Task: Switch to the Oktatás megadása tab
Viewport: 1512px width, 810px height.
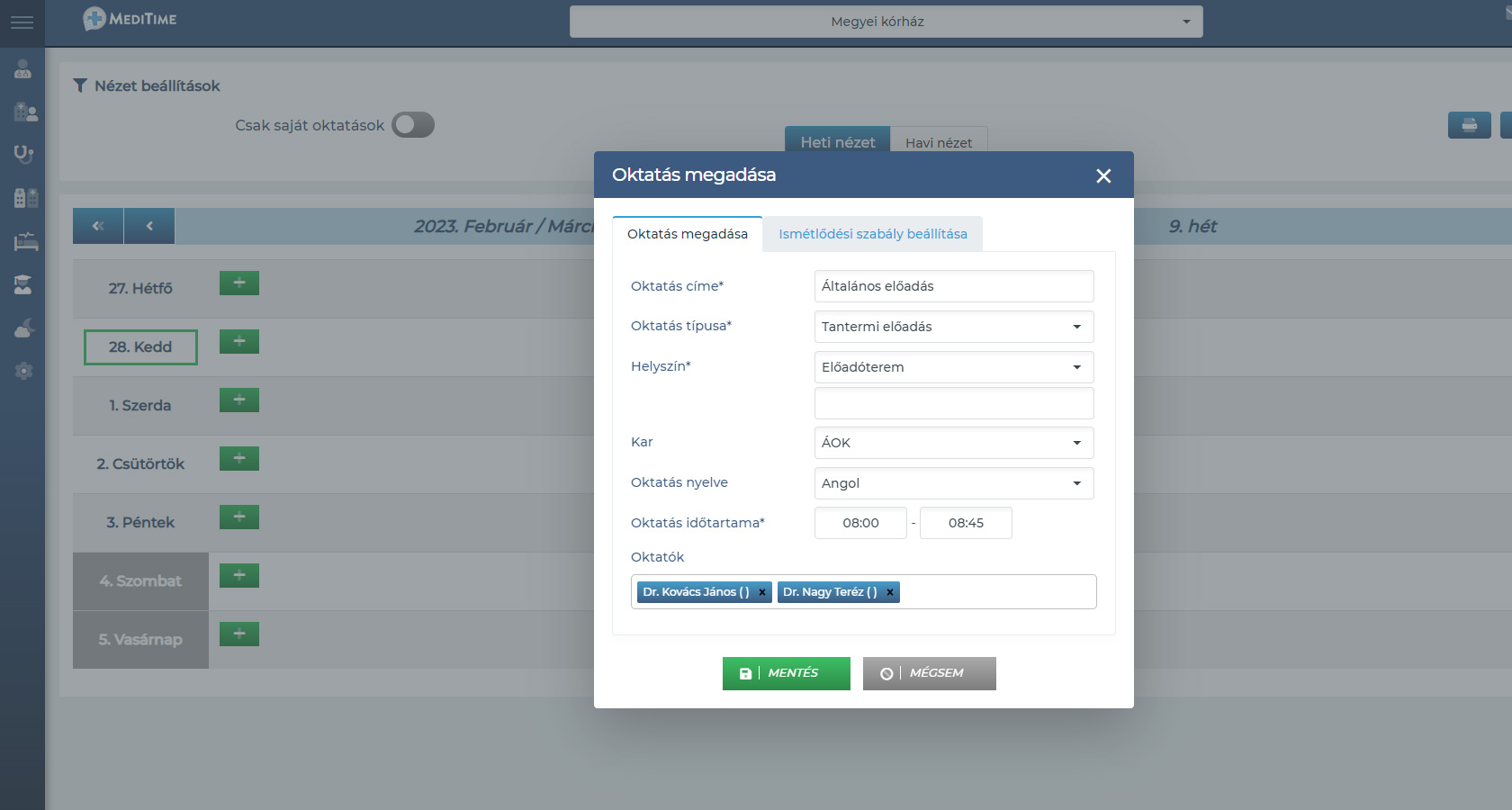Action: click(x=688, y=234)
